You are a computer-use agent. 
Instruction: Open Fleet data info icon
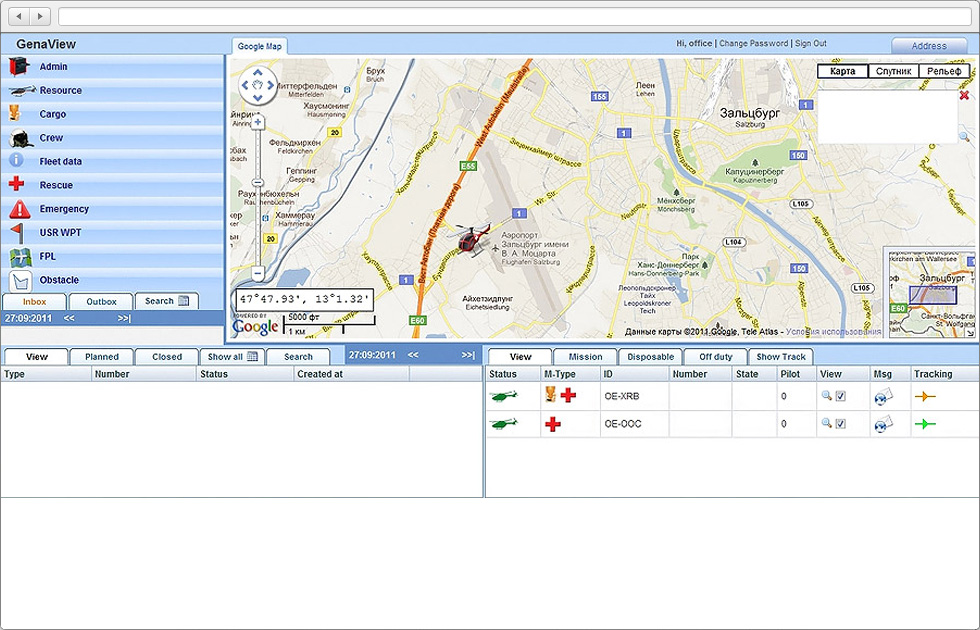coord(16,161)
